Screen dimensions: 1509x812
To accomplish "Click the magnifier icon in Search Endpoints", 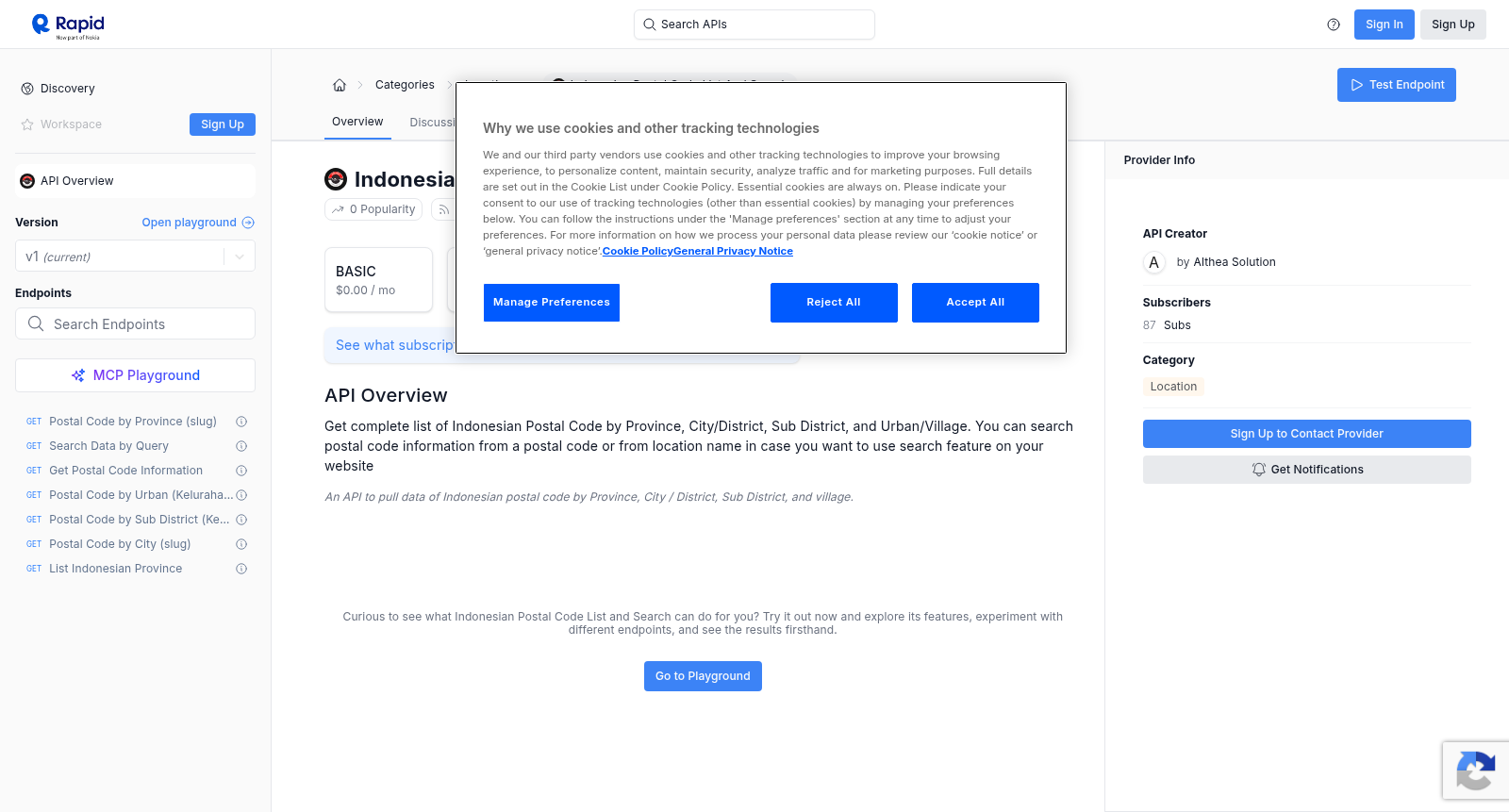I will coord(36,323).
